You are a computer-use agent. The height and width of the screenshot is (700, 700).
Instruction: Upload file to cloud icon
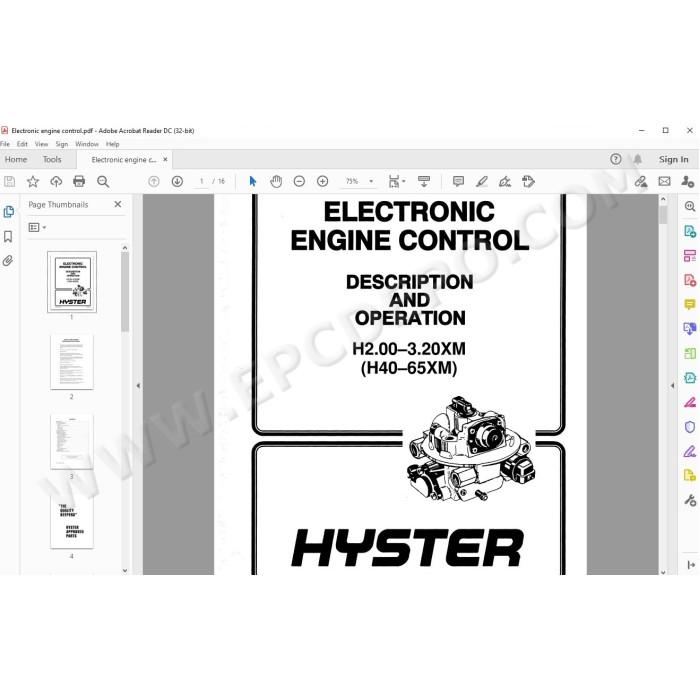[56, 181]
